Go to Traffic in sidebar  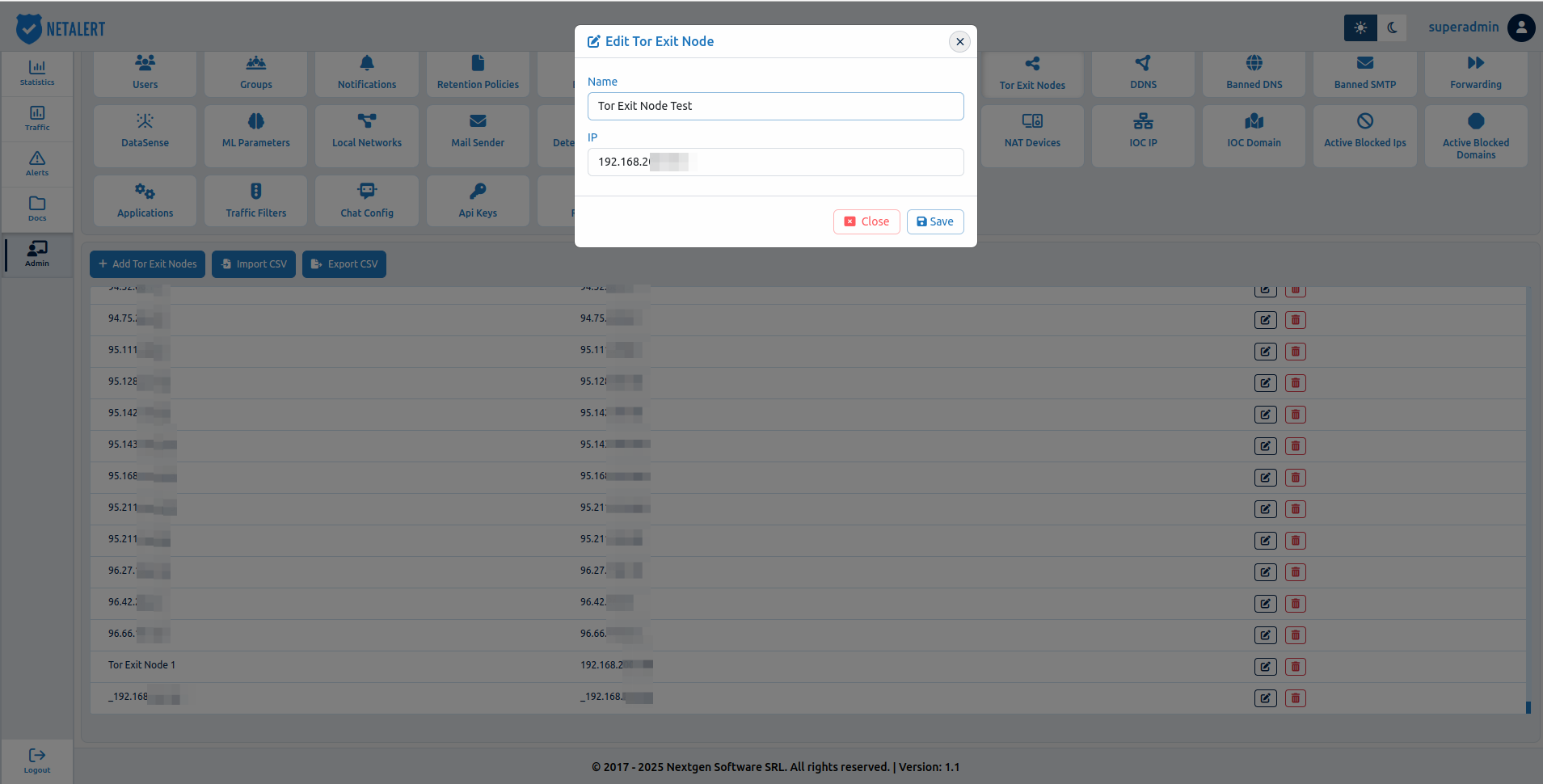coord(37,119)
